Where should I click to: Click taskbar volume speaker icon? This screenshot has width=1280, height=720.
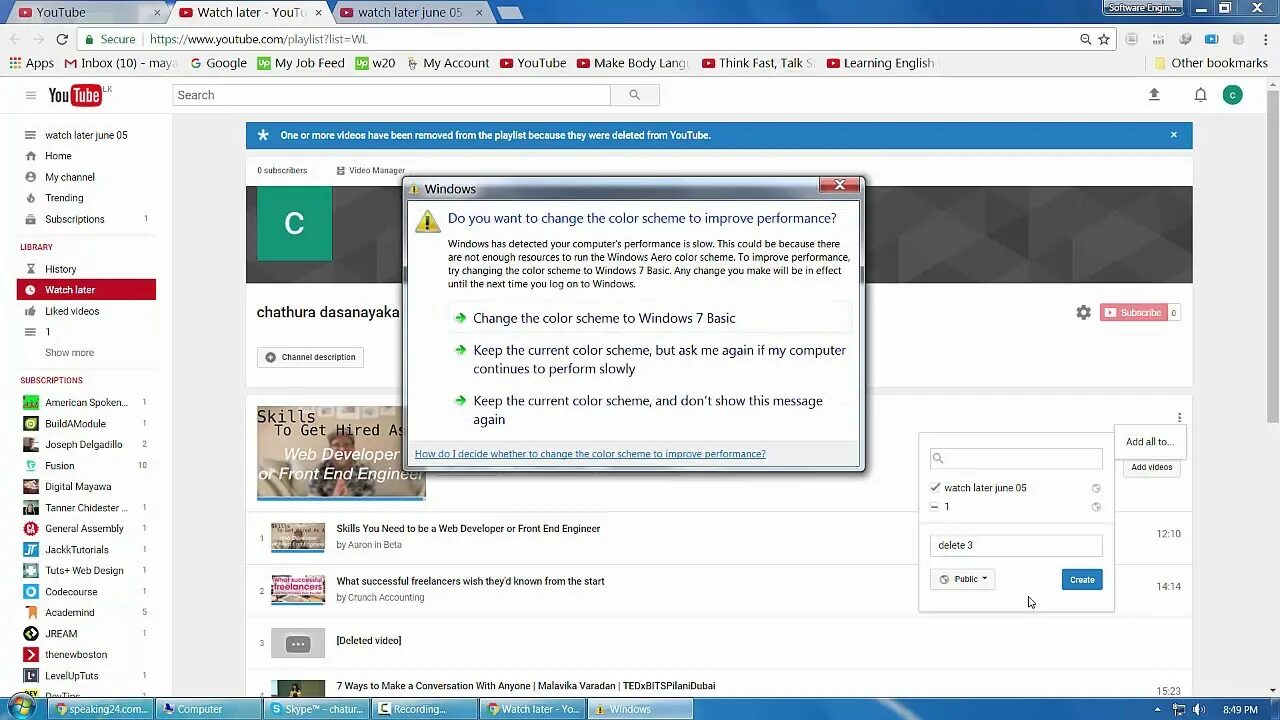pos(1199,710)
